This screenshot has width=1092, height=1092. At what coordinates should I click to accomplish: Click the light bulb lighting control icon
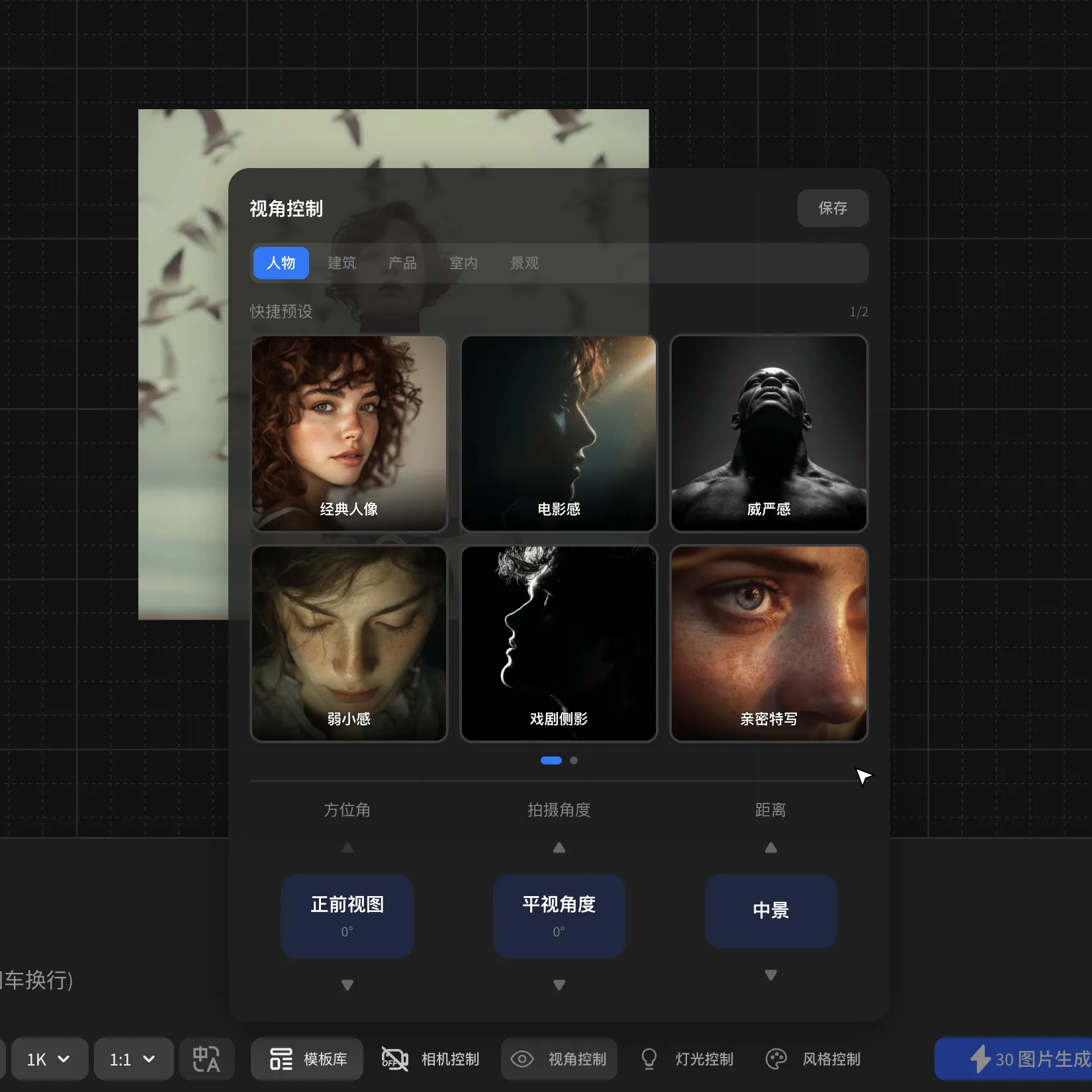tap(649, 1059)
